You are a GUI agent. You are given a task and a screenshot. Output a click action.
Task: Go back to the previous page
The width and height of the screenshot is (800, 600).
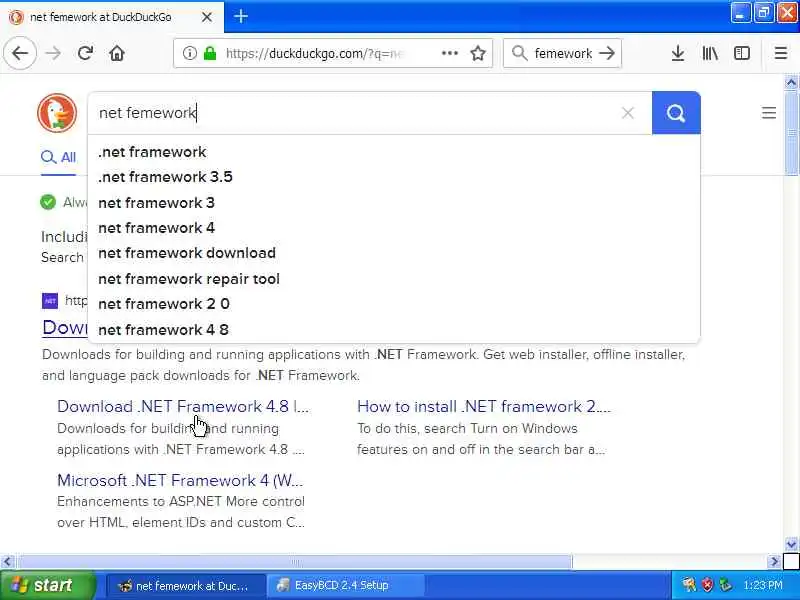coord(20,53)
